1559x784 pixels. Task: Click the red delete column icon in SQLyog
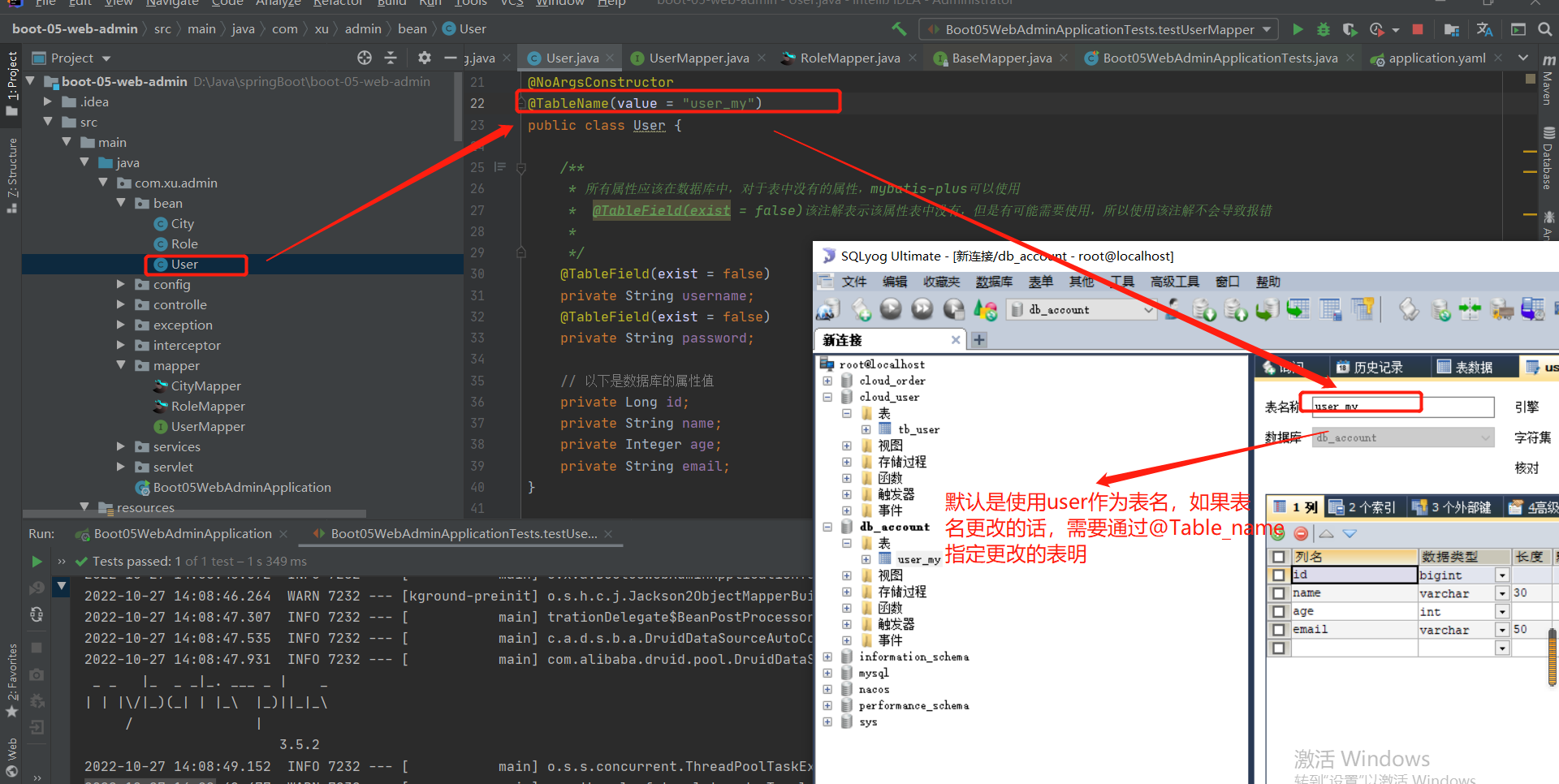coord(1301,533)
